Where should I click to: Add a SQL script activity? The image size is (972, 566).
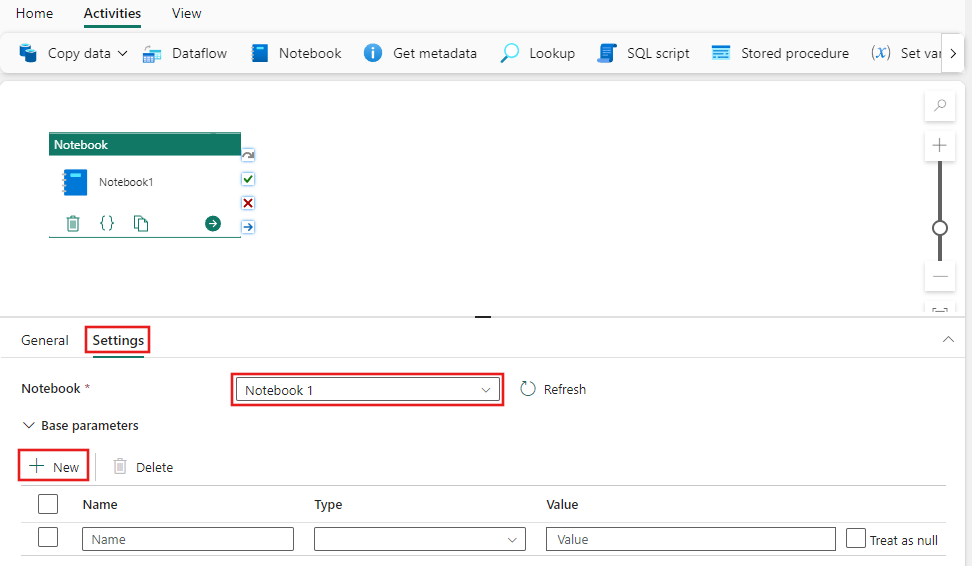643,53
